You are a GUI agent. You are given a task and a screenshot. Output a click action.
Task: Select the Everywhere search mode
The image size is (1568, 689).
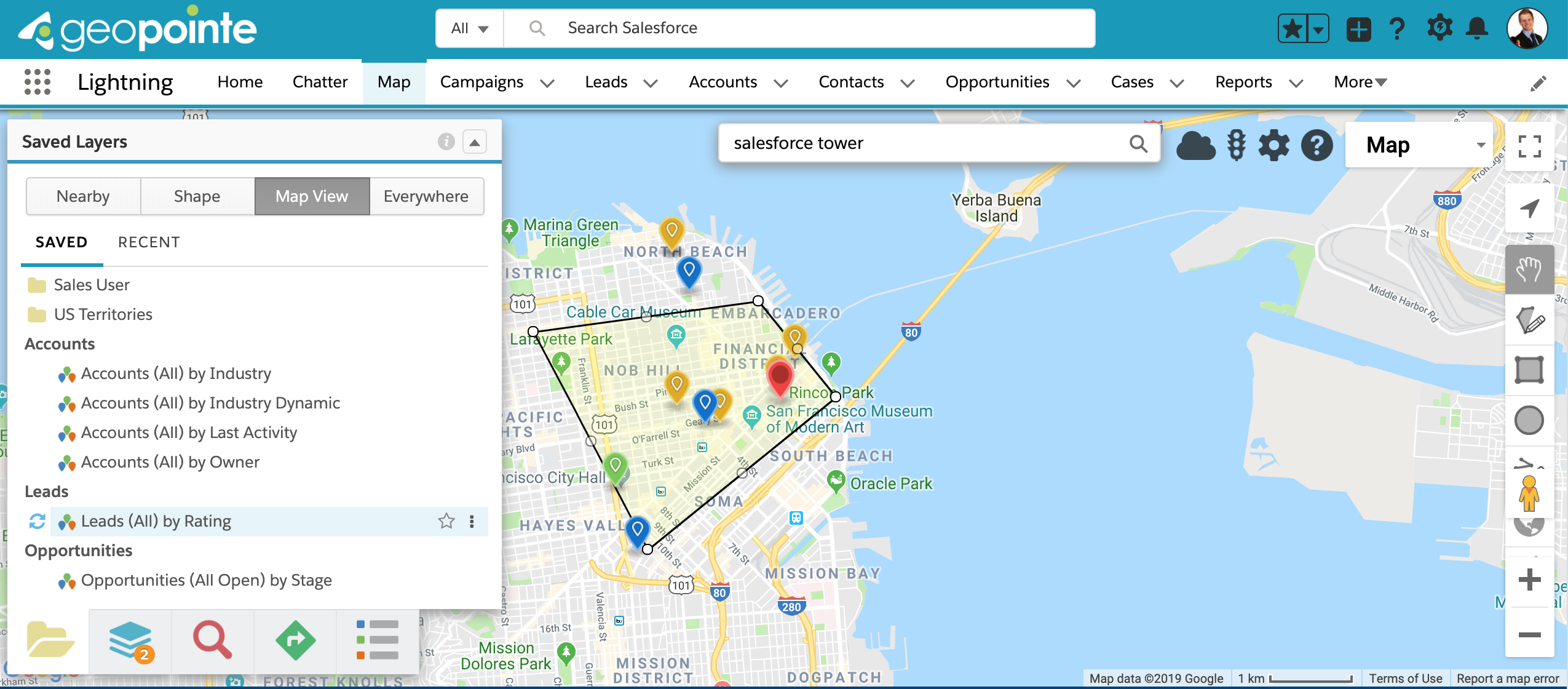click(426, 196)
